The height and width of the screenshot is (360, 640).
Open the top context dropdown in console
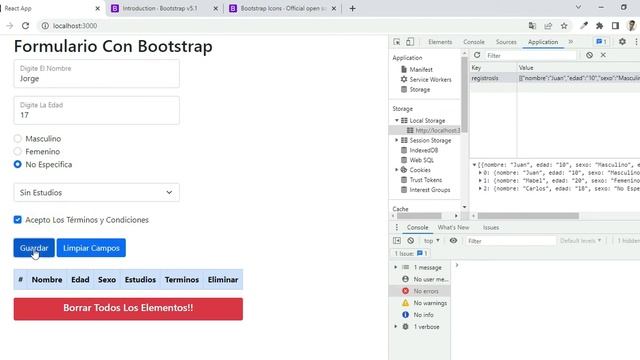431,241
